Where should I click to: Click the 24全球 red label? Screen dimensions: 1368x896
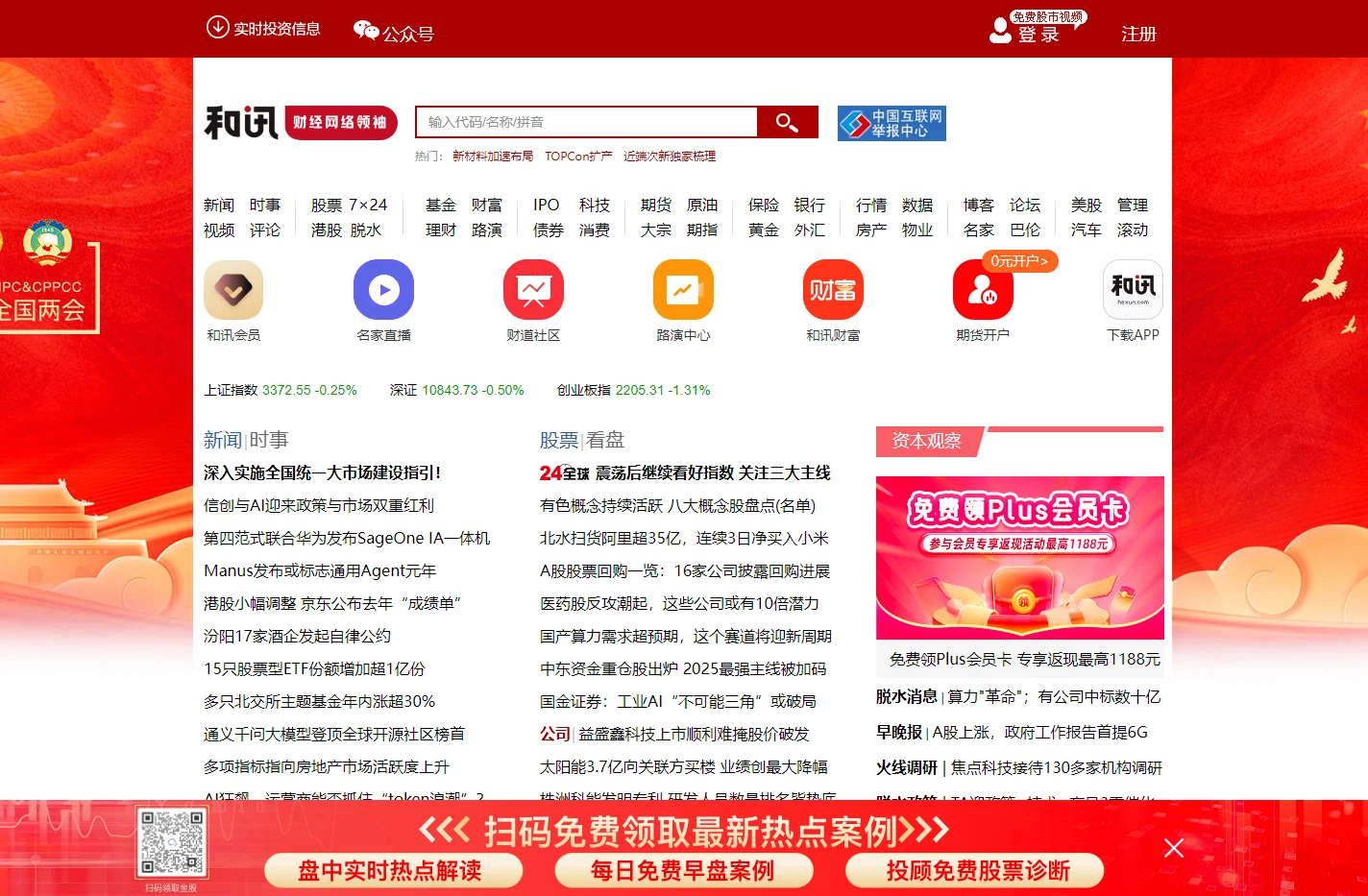(564, 472)
